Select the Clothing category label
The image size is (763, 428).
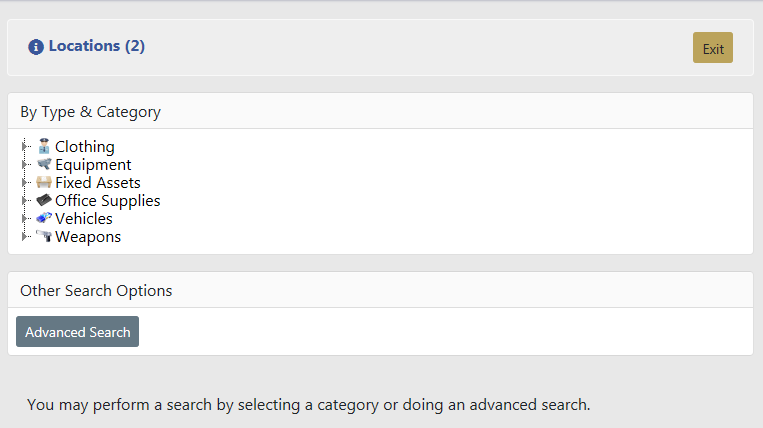[x=85, y=147]
